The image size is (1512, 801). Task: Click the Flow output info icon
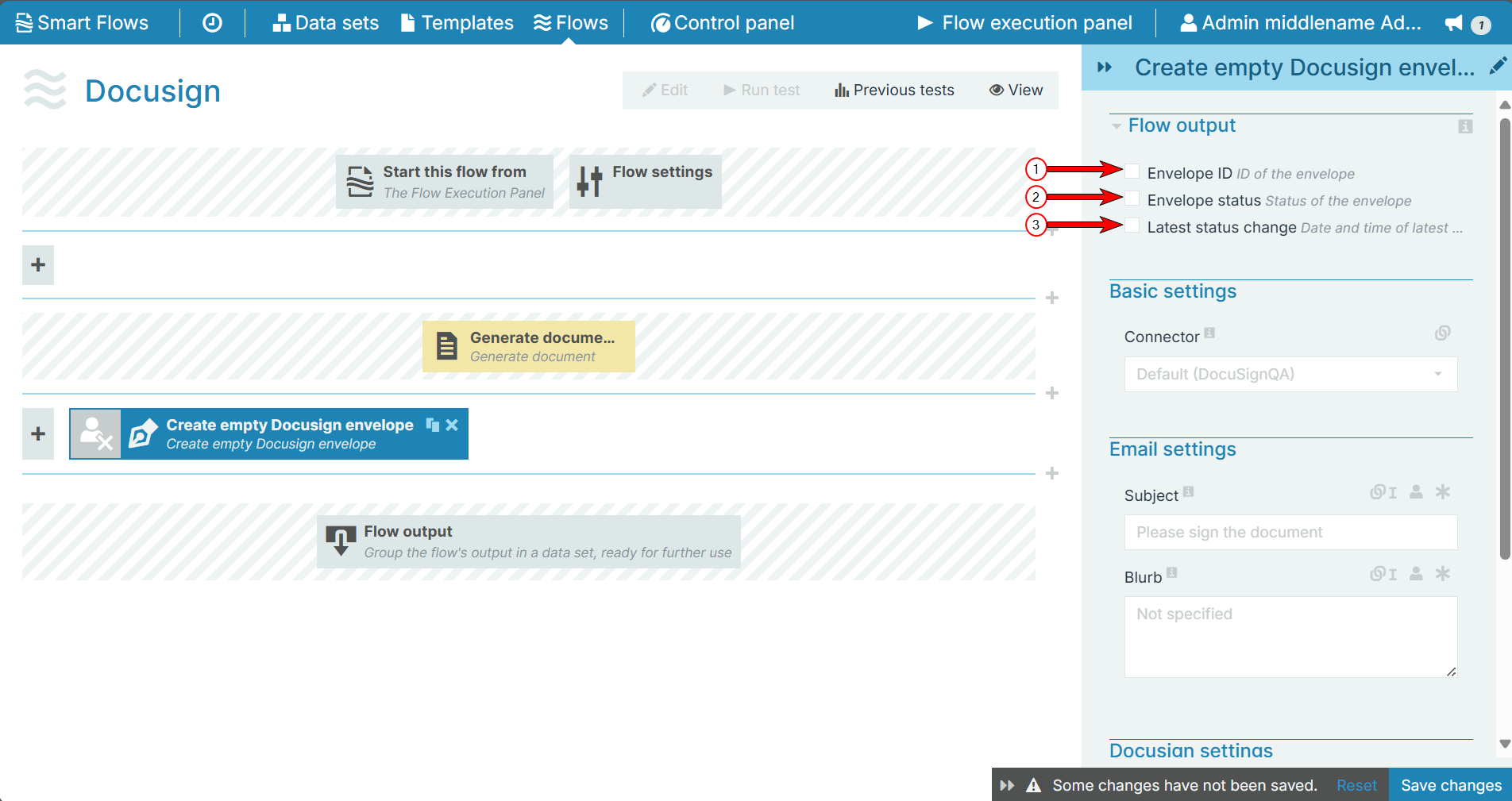(1465, 126)
